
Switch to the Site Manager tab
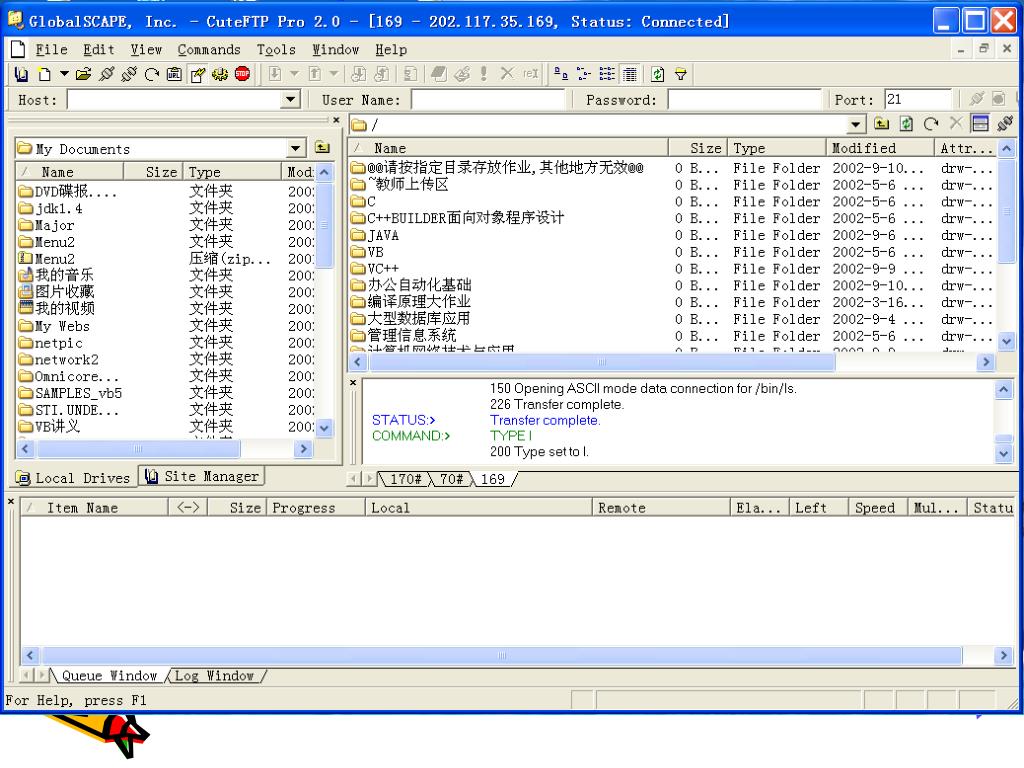click(202, 477)
